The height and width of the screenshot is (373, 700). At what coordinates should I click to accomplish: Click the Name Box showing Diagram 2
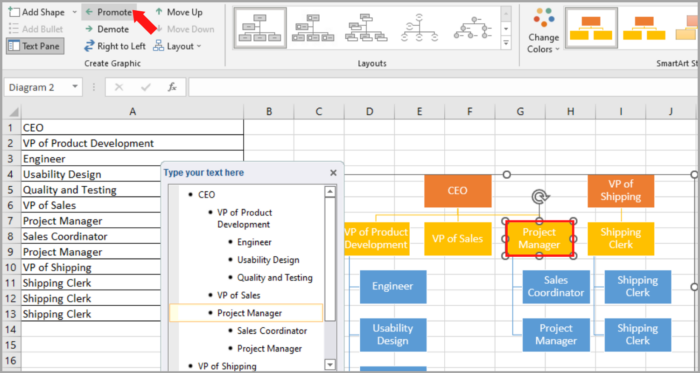point(37,87)
